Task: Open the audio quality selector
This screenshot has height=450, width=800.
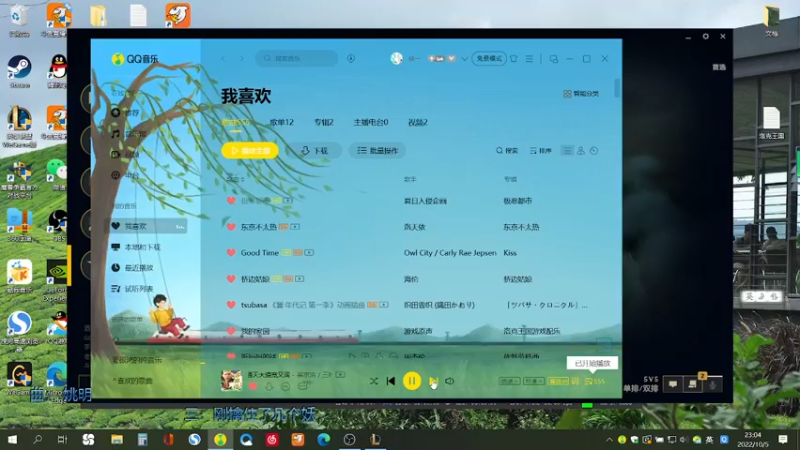Action: click(x=534, y=381)
